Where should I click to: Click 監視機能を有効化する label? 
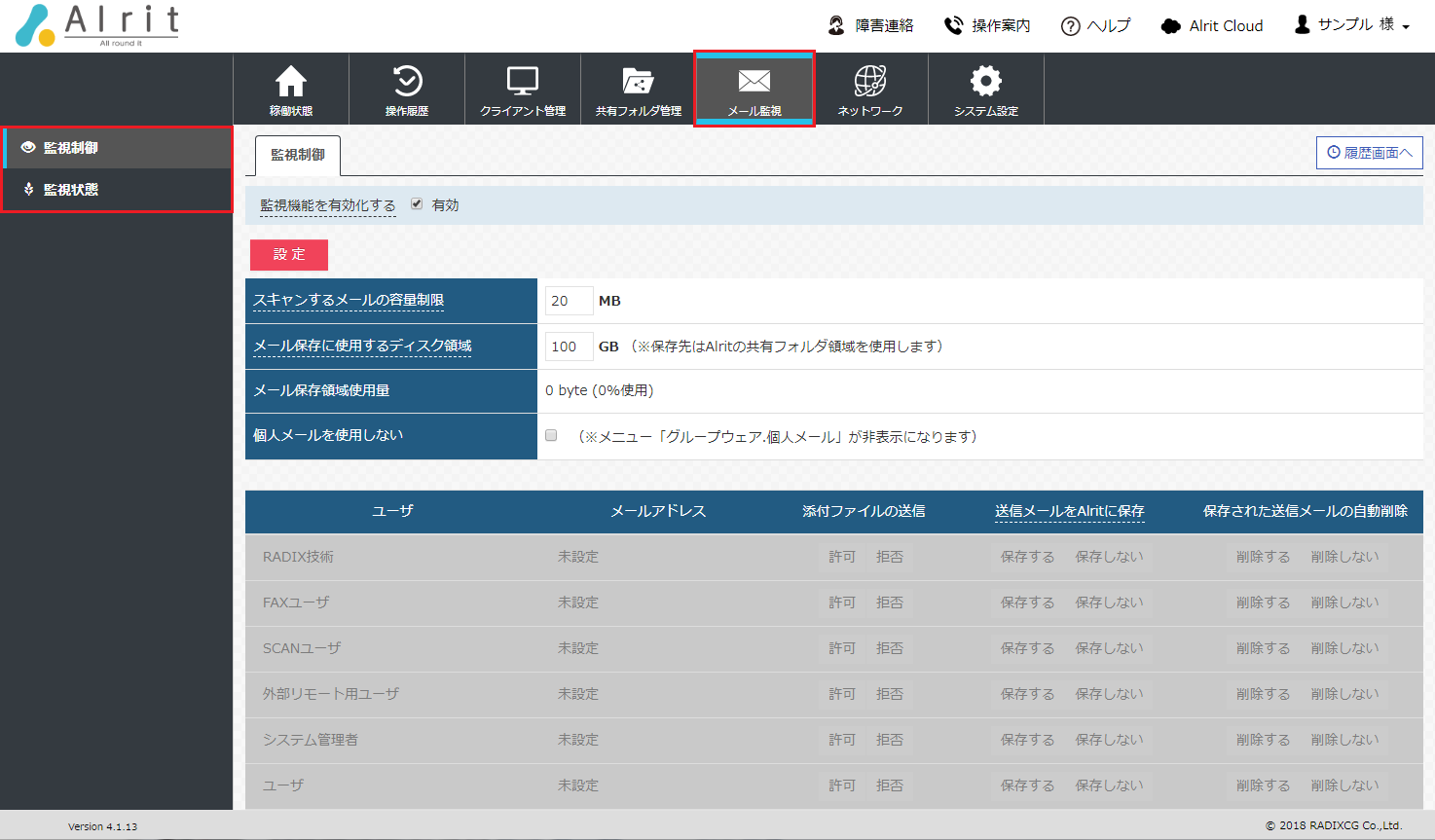328,205
